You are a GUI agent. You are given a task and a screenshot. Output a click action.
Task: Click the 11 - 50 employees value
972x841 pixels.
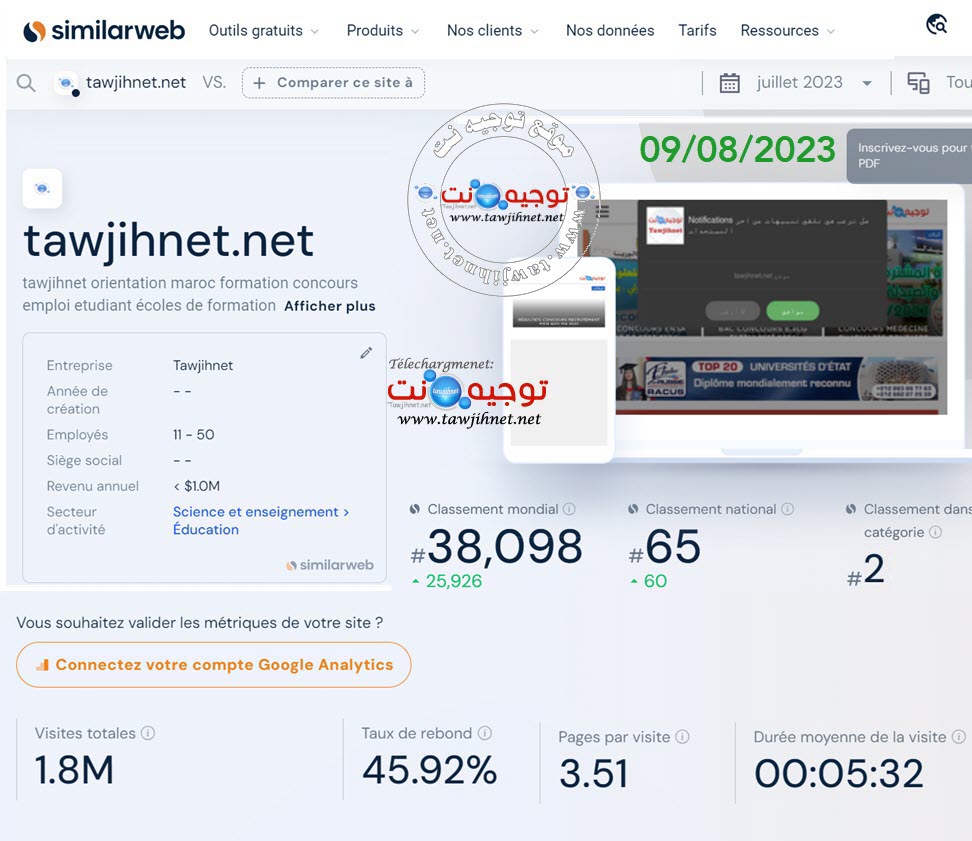(x=193, y=435)
